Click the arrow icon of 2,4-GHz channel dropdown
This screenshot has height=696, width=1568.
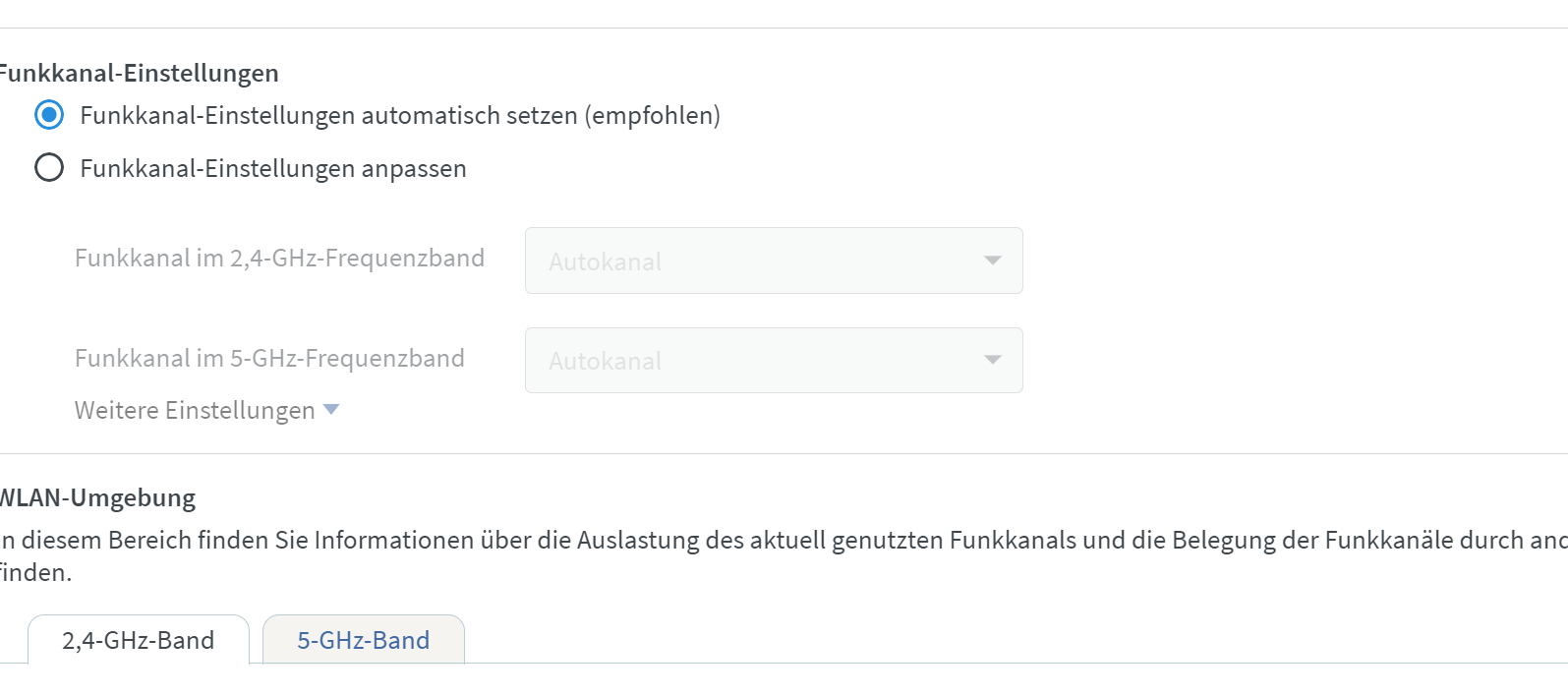[992, 261]
